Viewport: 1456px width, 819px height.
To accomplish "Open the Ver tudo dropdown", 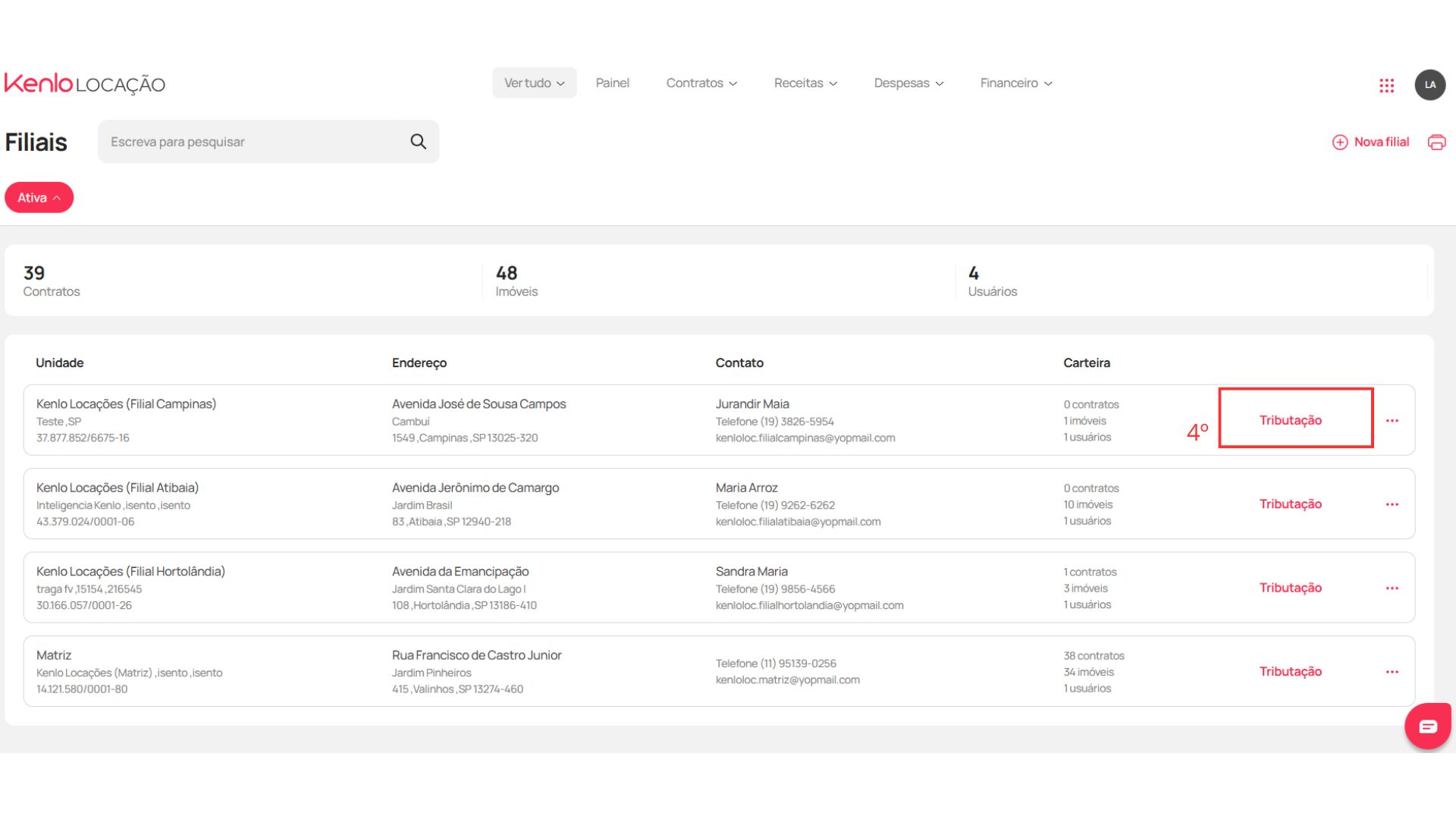I will [534, 83].
